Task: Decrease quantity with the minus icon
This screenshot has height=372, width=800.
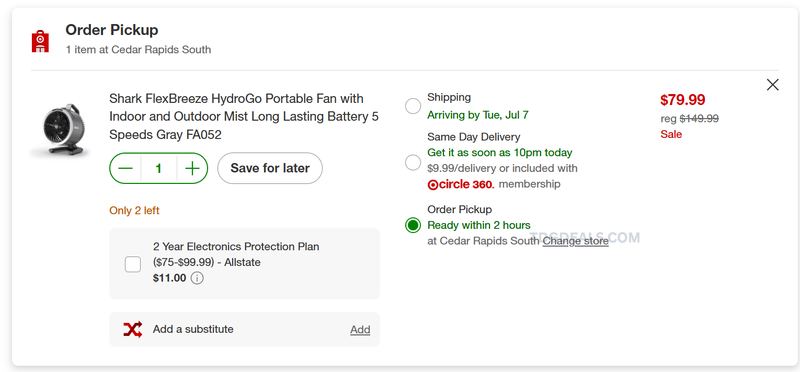Action: coord(126,168)
